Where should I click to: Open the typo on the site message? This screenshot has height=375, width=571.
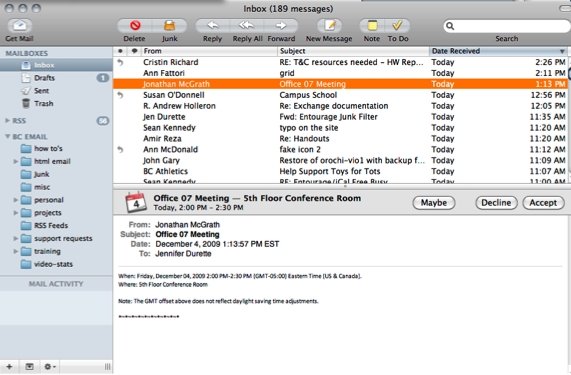coord(340,128)
